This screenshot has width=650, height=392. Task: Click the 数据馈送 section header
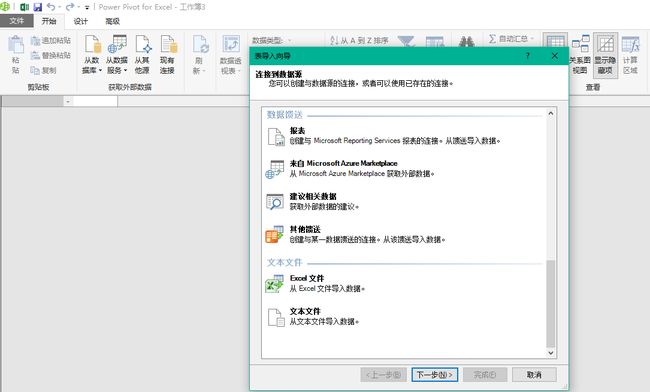click(x=285, y=115)
